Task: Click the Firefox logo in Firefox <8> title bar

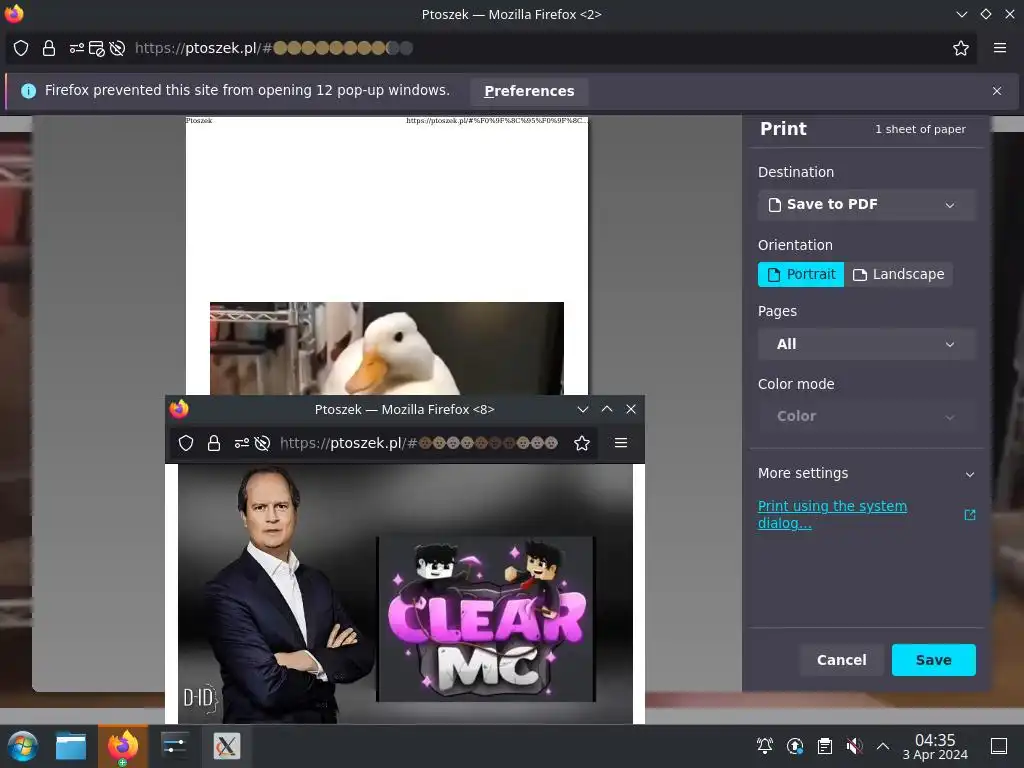Action: point(179,409)
